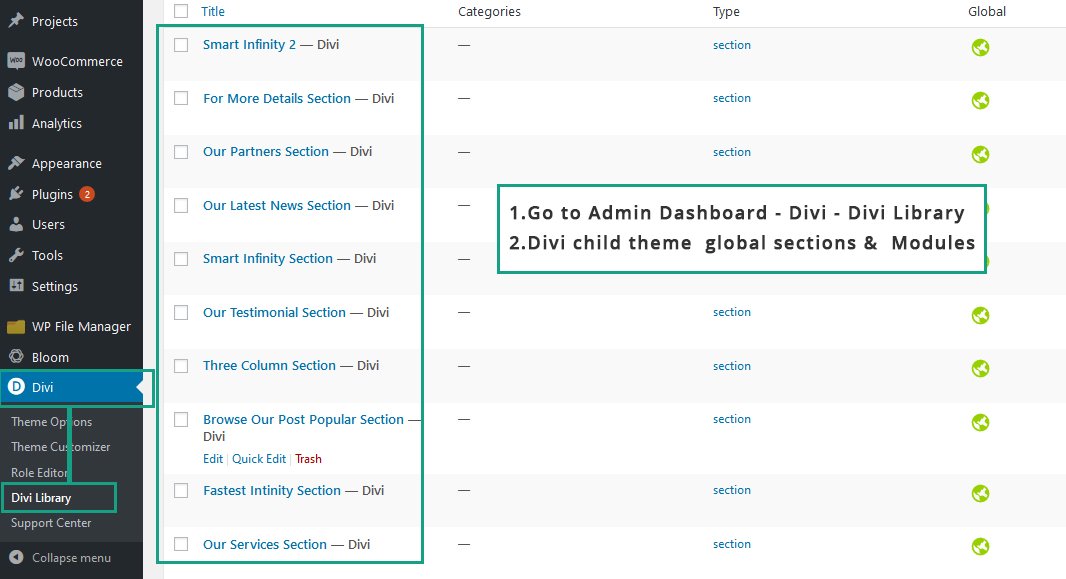Click the WP File Manager folder icon

(16, 326)
